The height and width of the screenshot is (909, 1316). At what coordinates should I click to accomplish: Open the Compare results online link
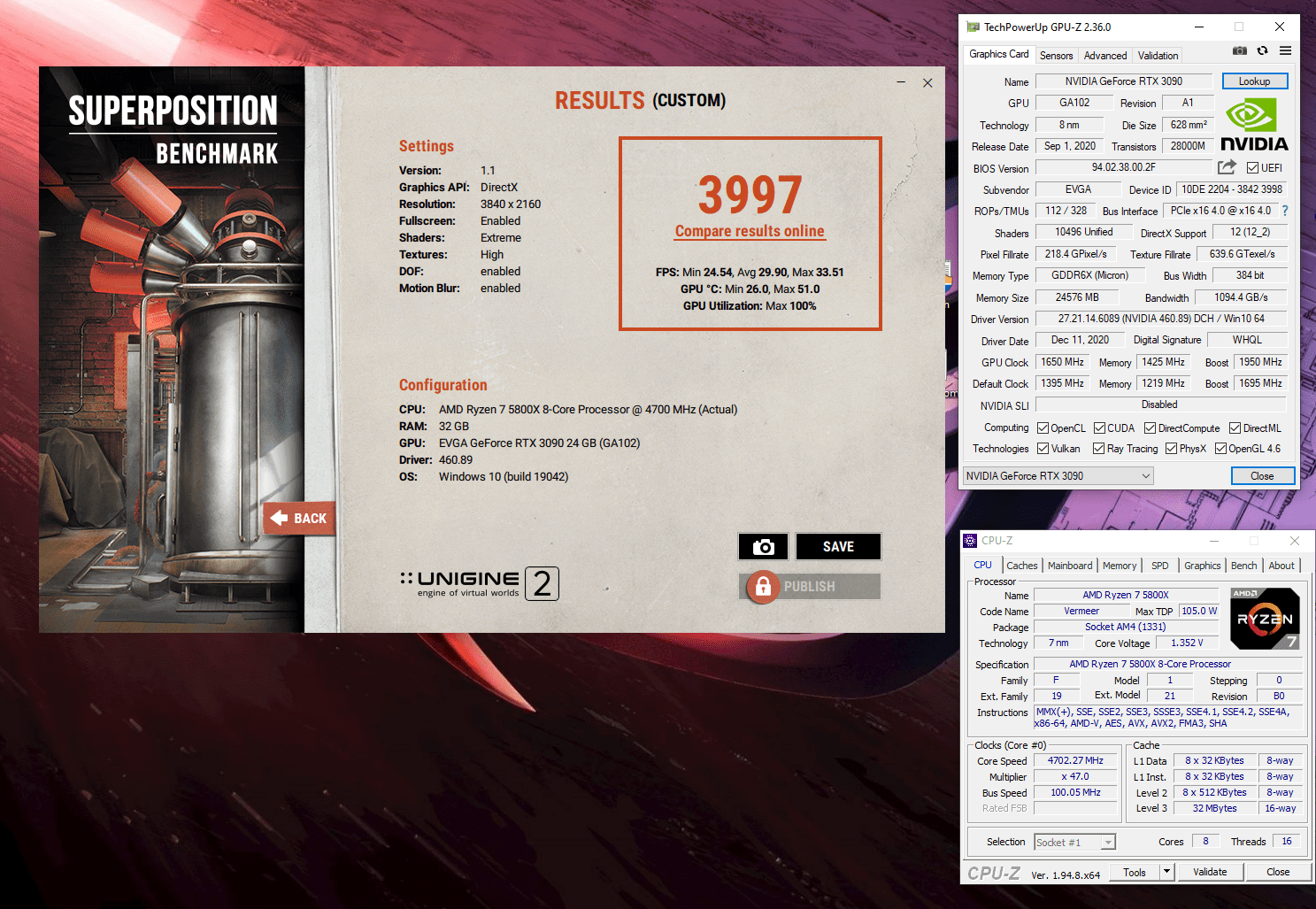pyautogui.click(x=750, y=231)
